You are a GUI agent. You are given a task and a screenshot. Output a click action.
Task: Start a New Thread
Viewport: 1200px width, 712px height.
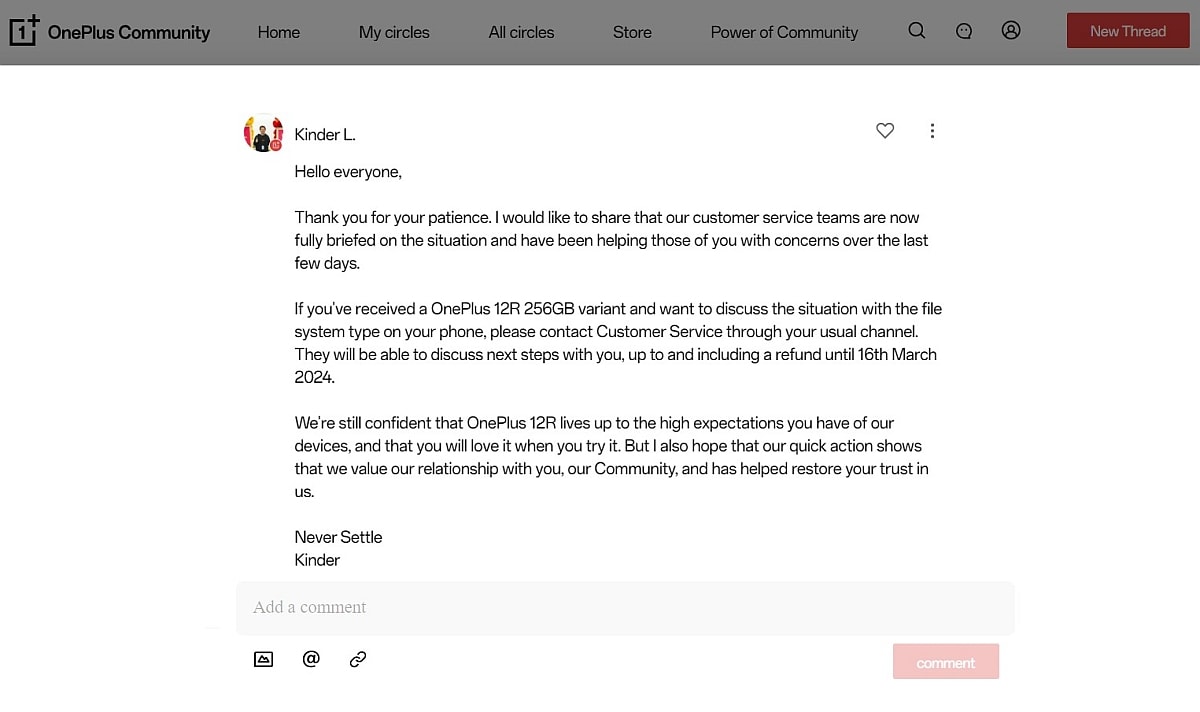click(x=1128, y=31)
